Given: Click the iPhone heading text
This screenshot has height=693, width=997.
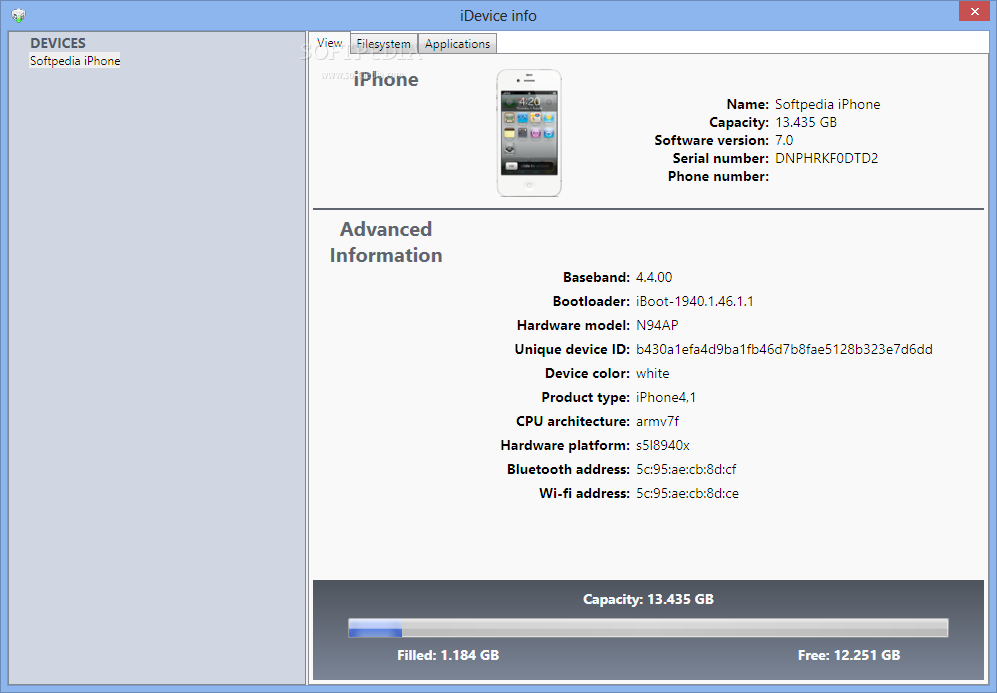Looking at the screenshot, I should coord(386,79).
